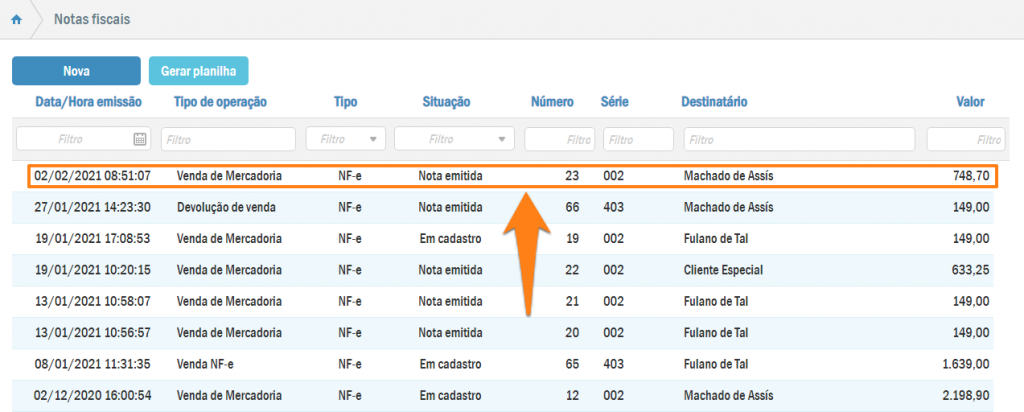Screen dimensions: 1024x412
Task: Open the Tipo filter dropdown
Action: [346, 139]
